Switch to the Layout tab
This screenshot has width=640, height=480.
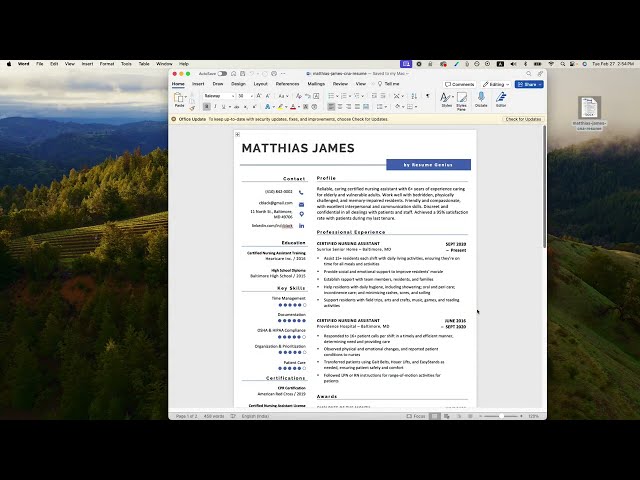(x=260, y=84)
